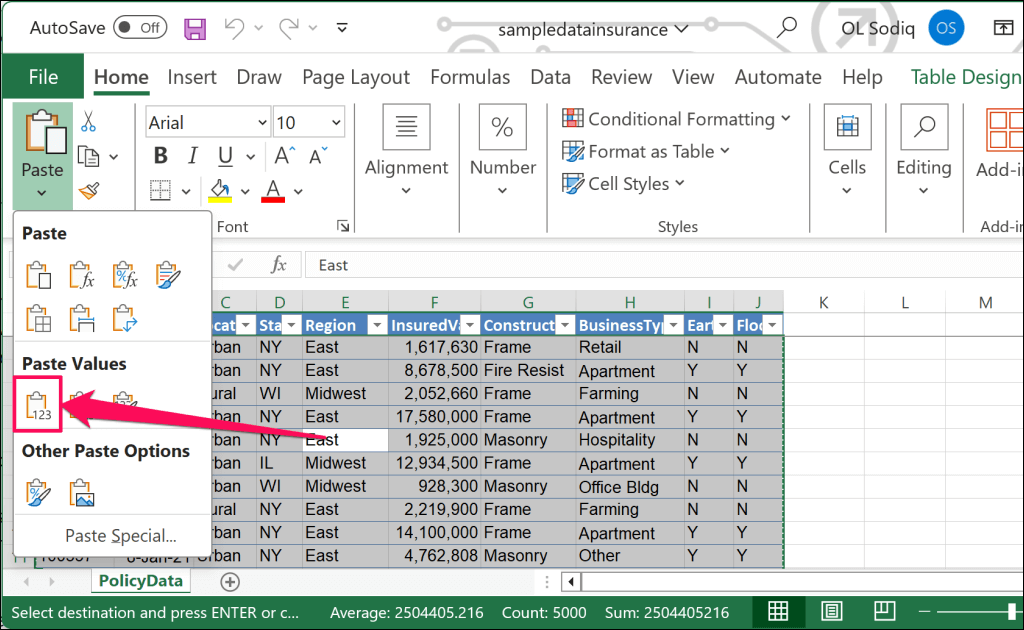1024x630 pixels.
Task: Expand the font size dropdown
Action: (334, 123)
